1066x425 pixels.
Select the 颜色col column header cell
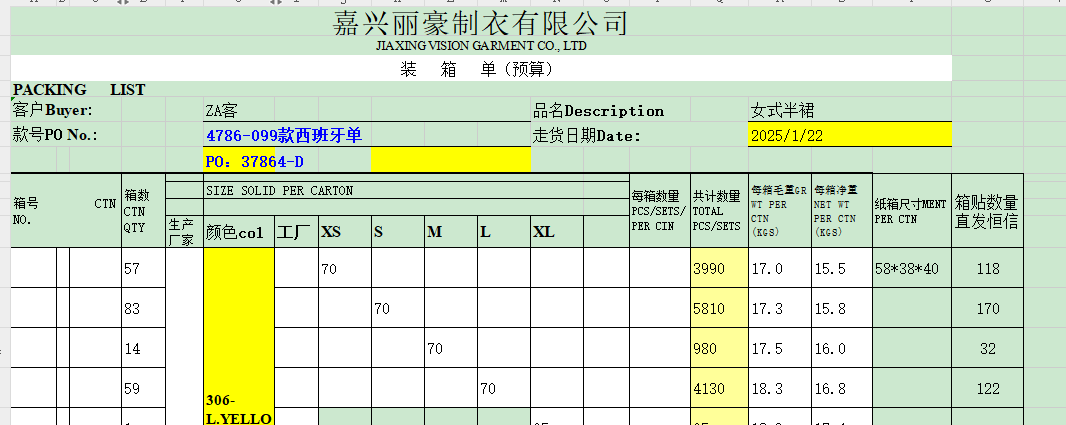(x=234, y=232)
